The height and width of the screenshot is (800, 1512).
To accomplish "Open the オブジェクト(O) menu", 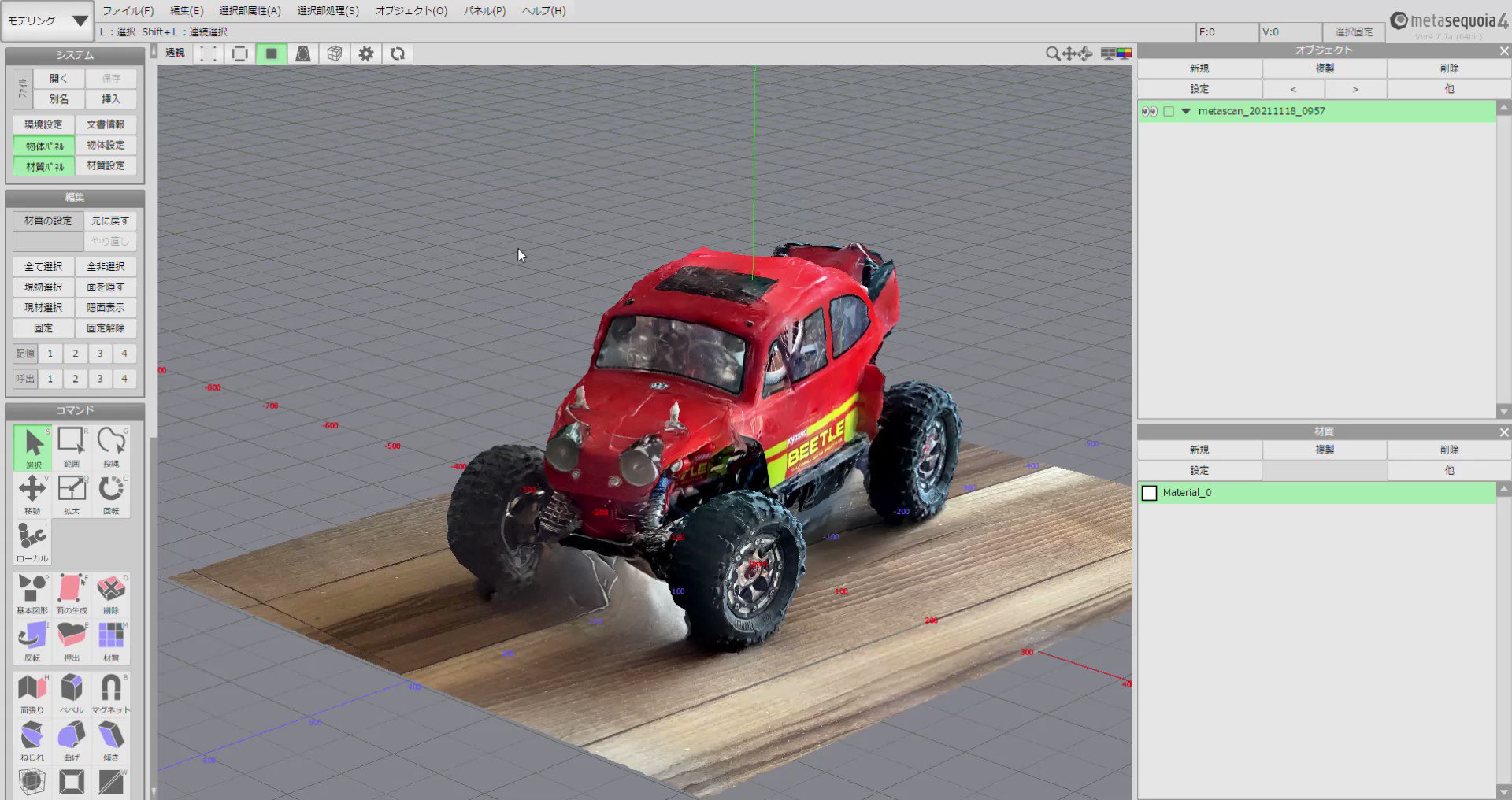I will (x=411, y=10).
